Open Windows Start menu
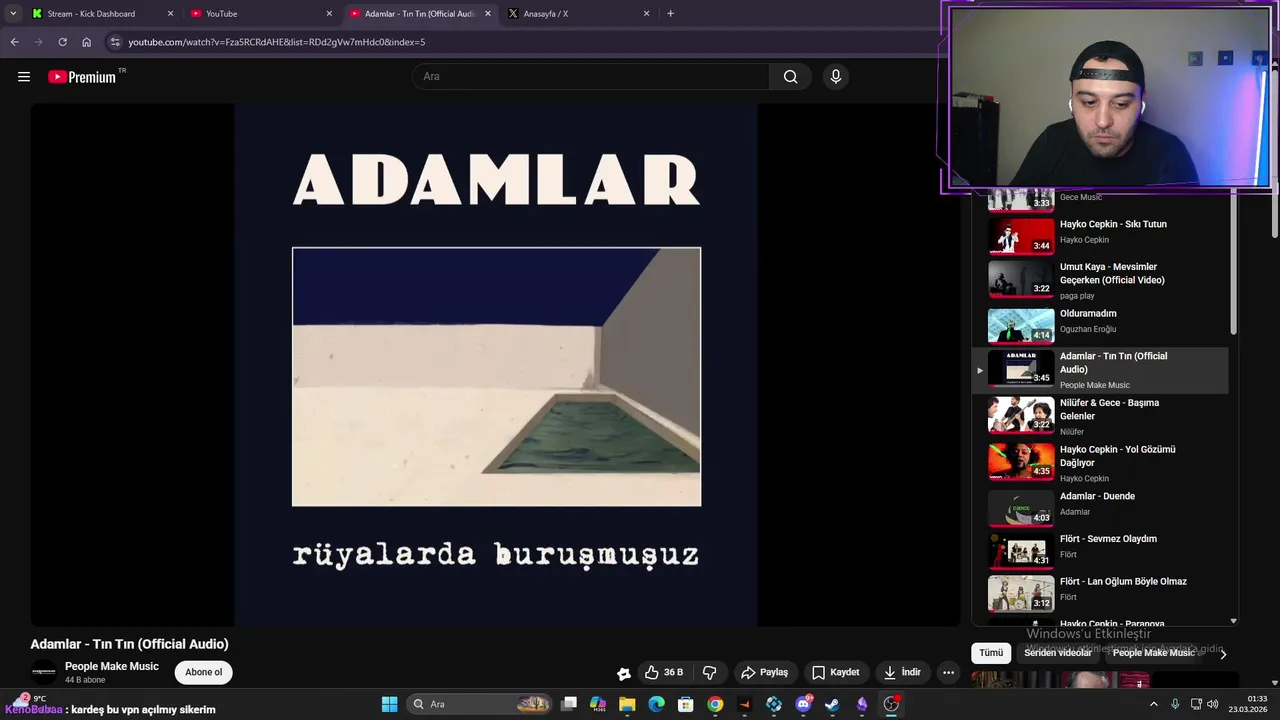 tap(389, 704)
